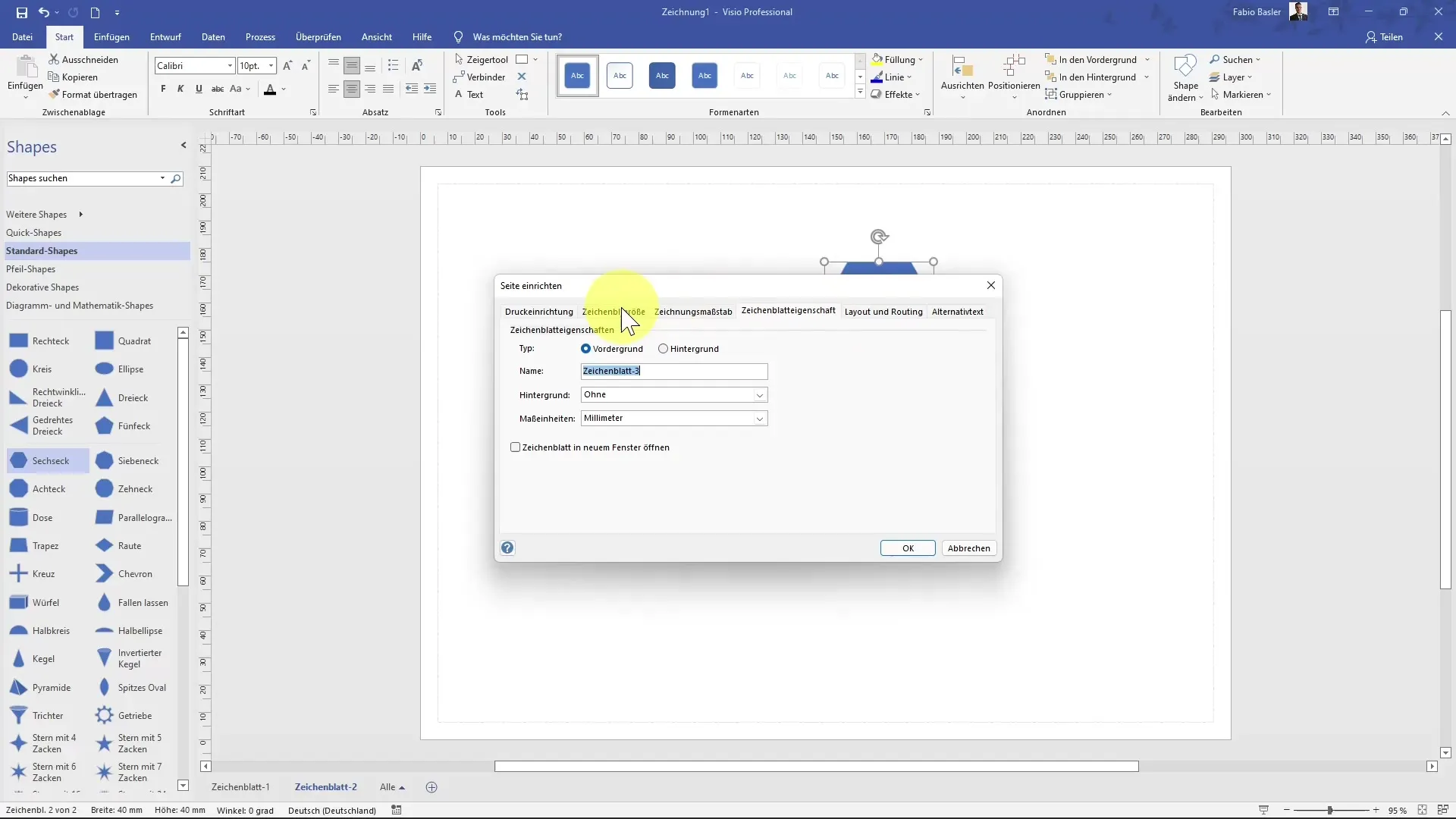
Task: Open the Maßeinheiten dropdown showing Millimeter
Action: coord(674,418)
